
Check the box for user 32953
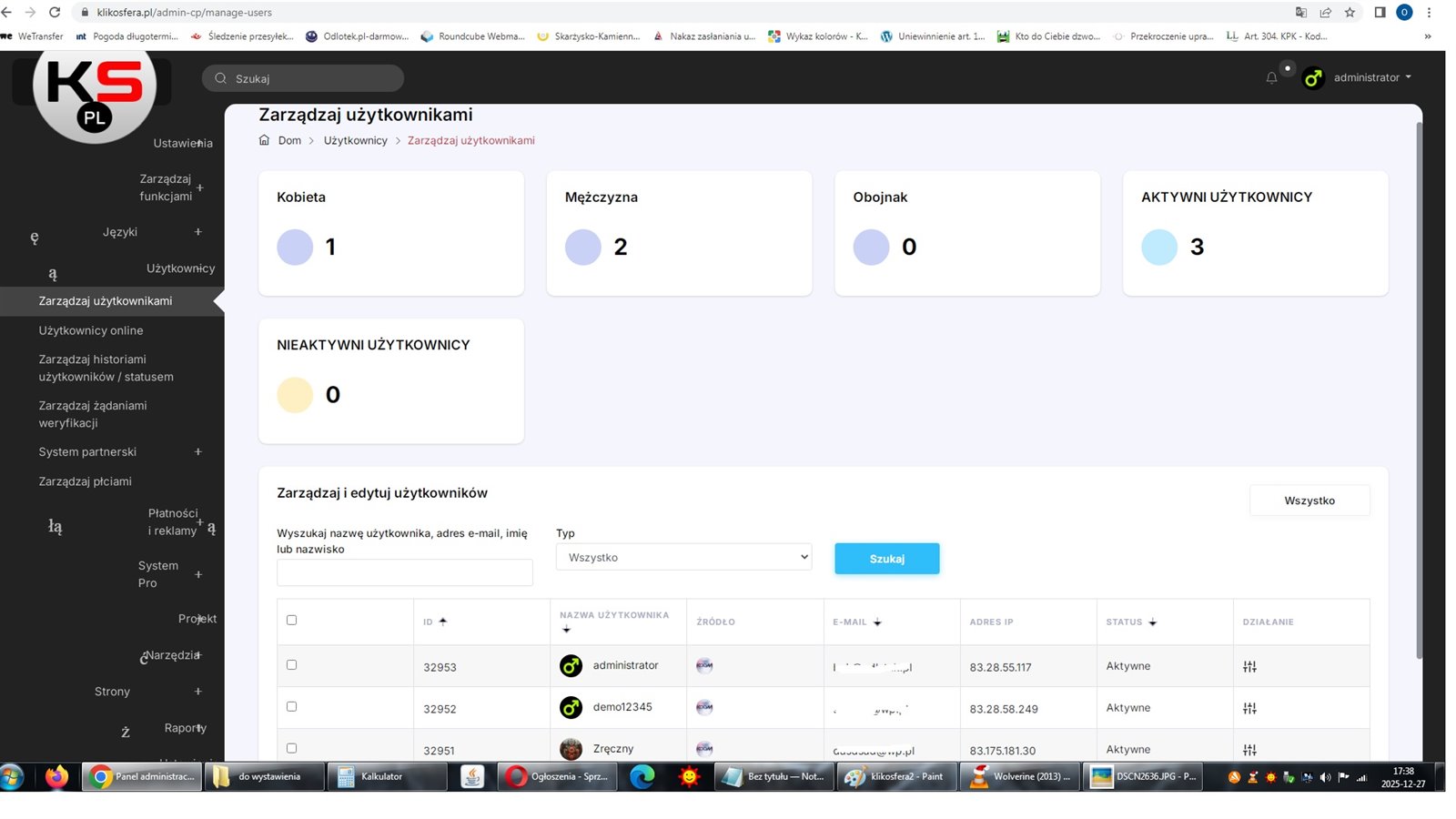291,665
